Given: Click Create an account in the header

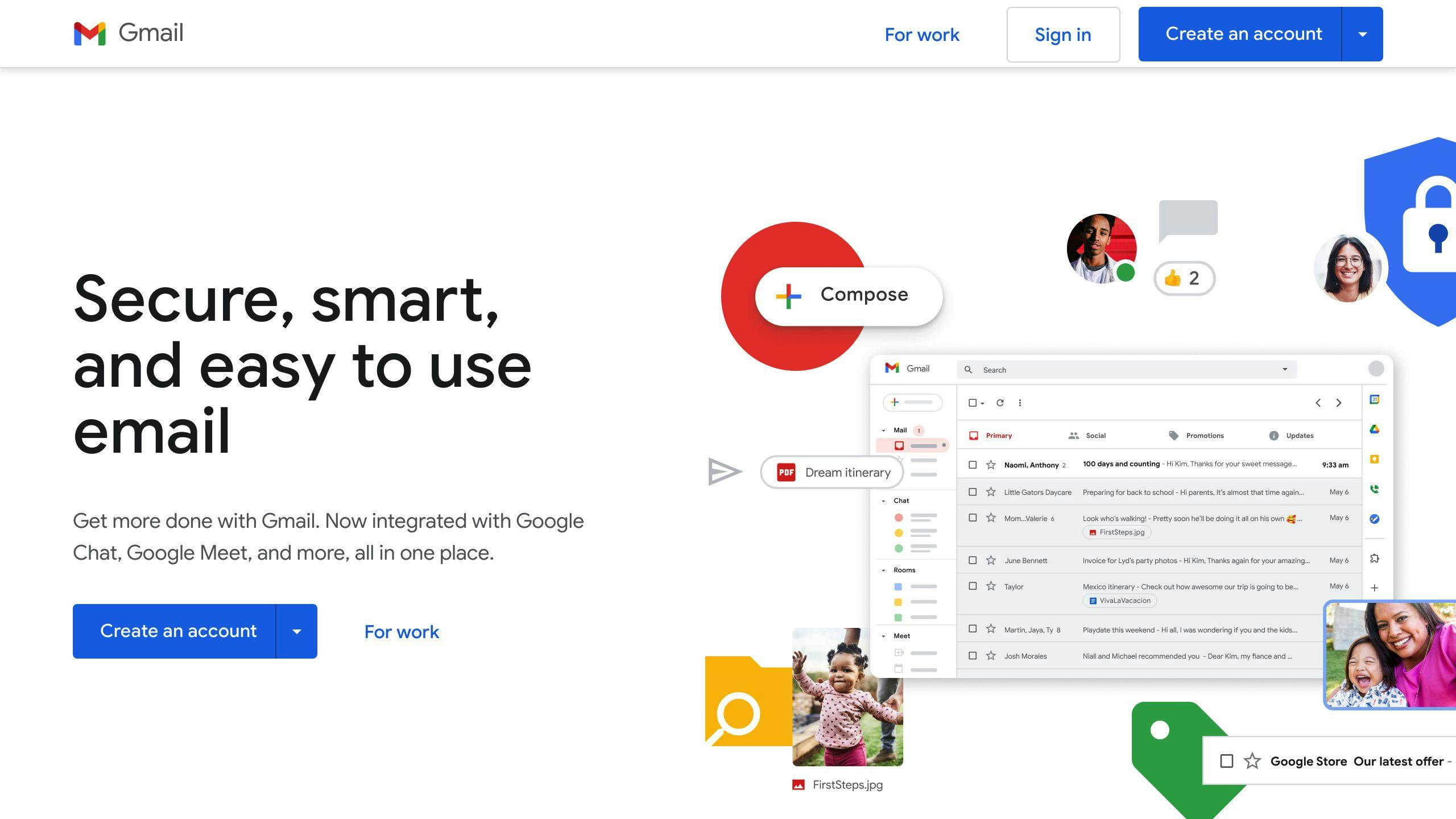Looking at the screenshot, I should click(1240, 34).
